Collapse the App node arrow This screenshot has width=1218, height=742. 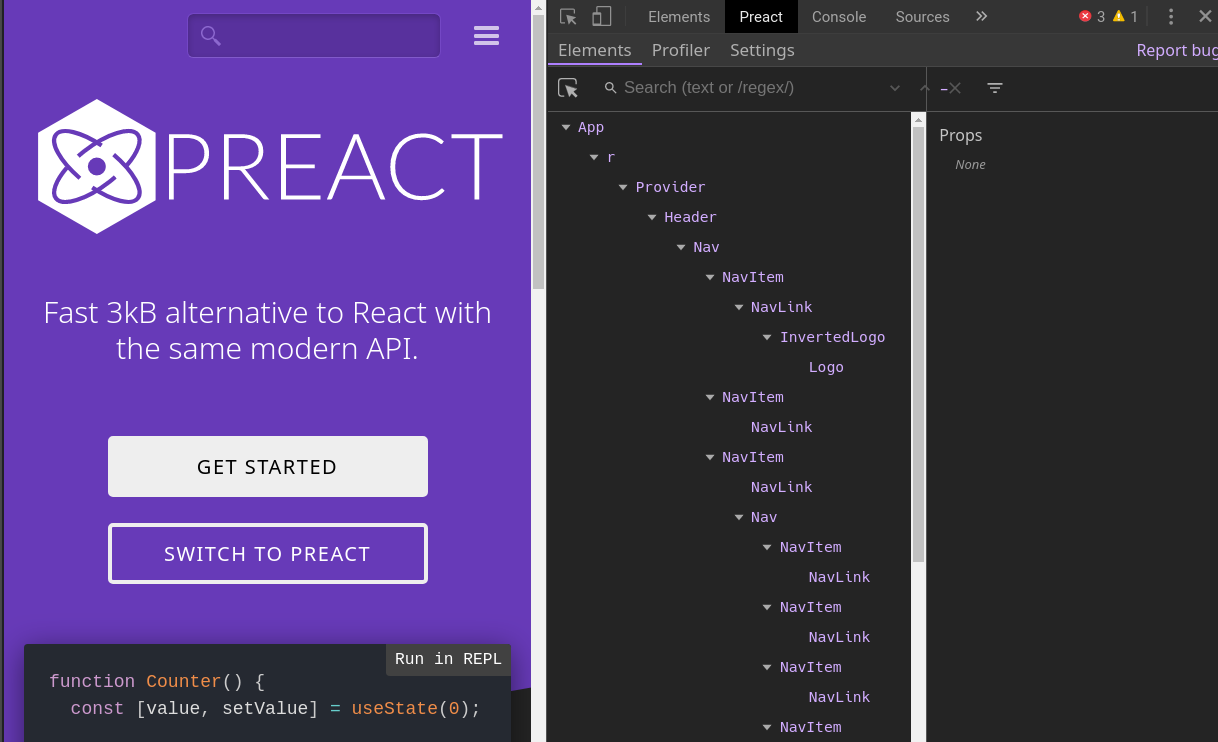(566, 127)
